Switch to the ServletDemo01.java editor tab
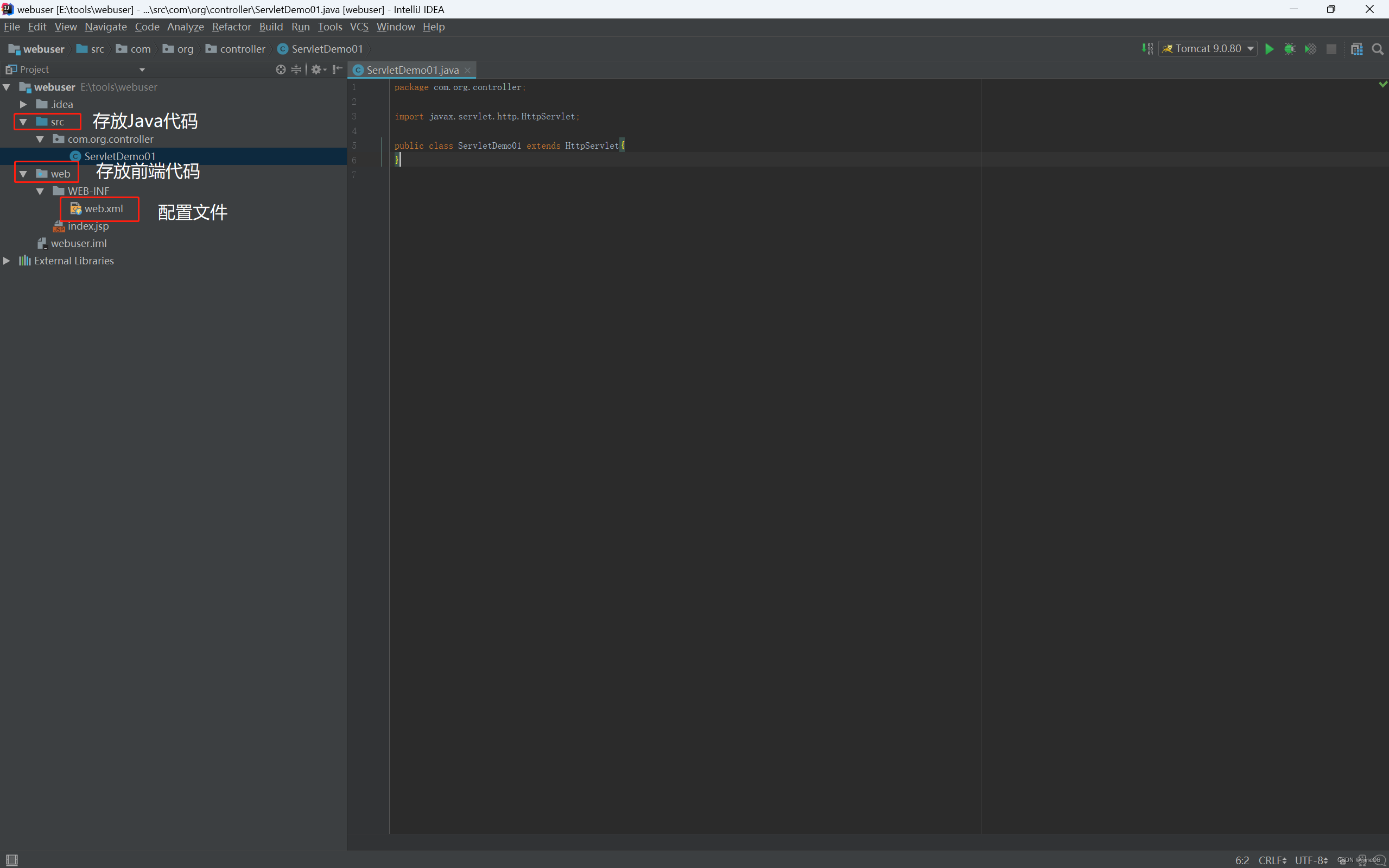 coord(411,69)
